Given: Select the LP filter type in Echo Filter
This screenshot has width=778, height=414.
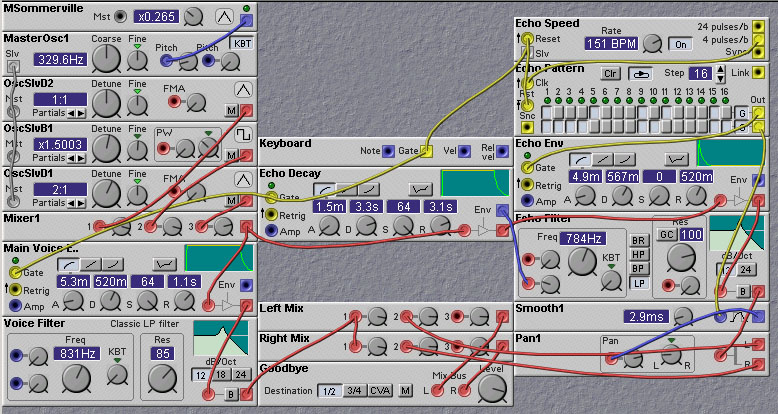Looking at the screenshot, I should pyautogui.click(x=640, y=283).
